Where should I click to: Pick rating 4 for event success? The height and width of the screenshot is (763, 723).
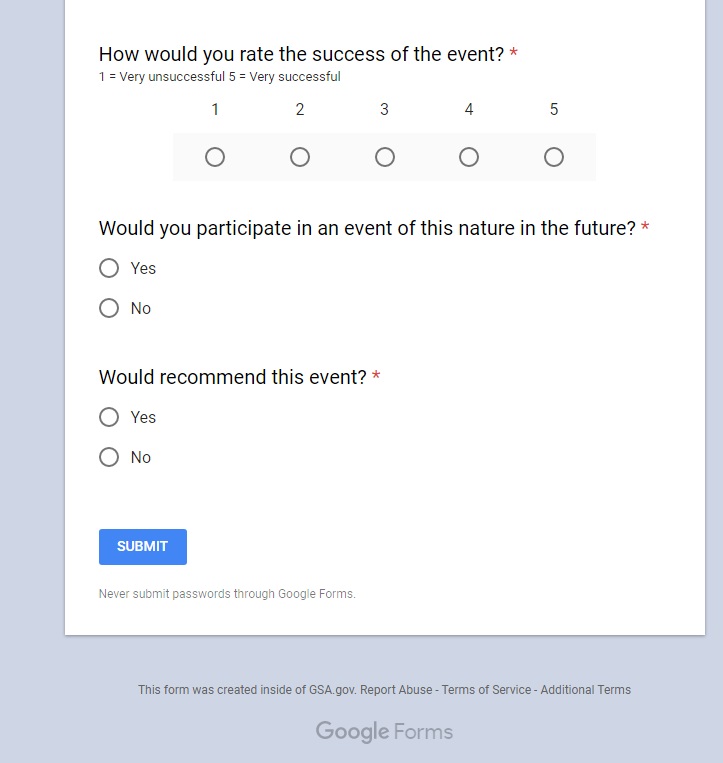(x=469, y=157)
